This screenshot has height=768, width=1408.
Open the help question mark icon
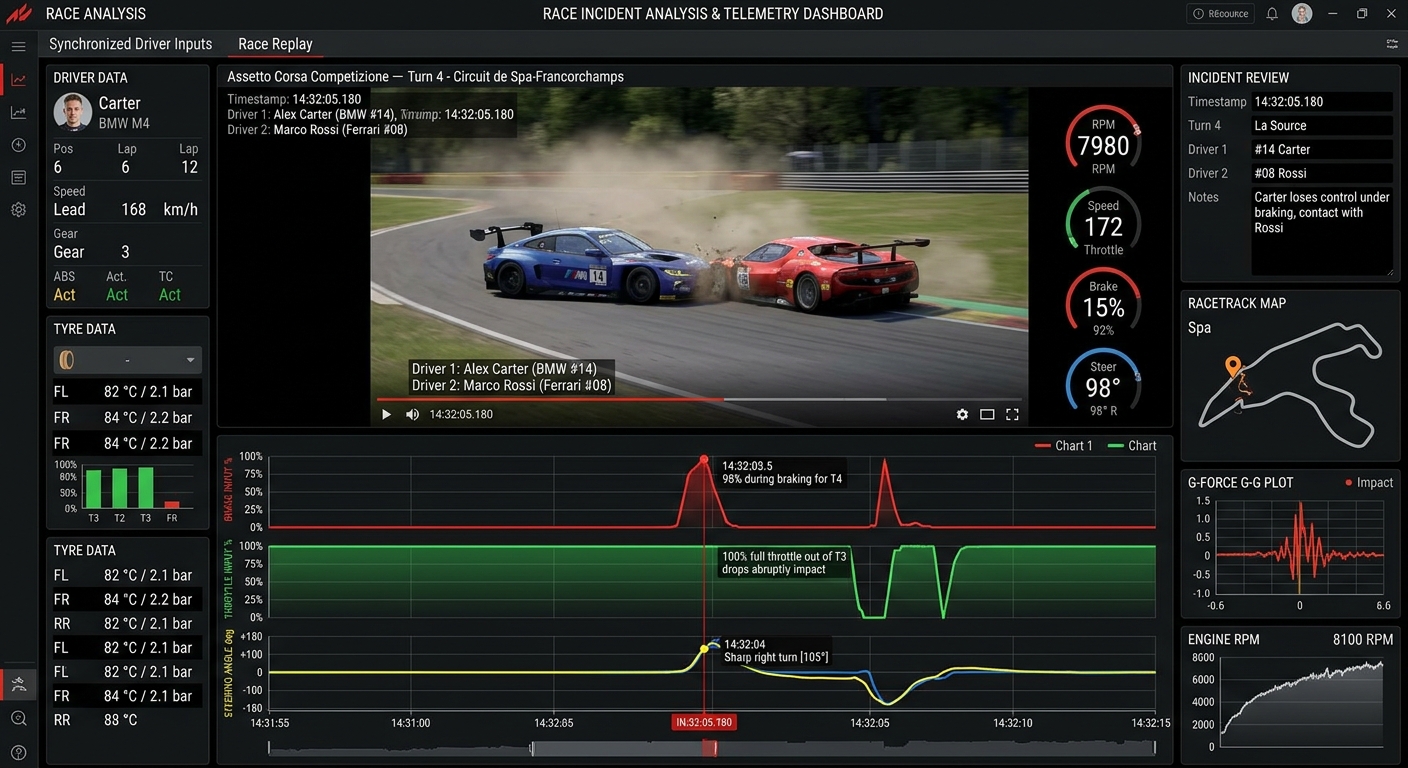[x=18, y=752]
